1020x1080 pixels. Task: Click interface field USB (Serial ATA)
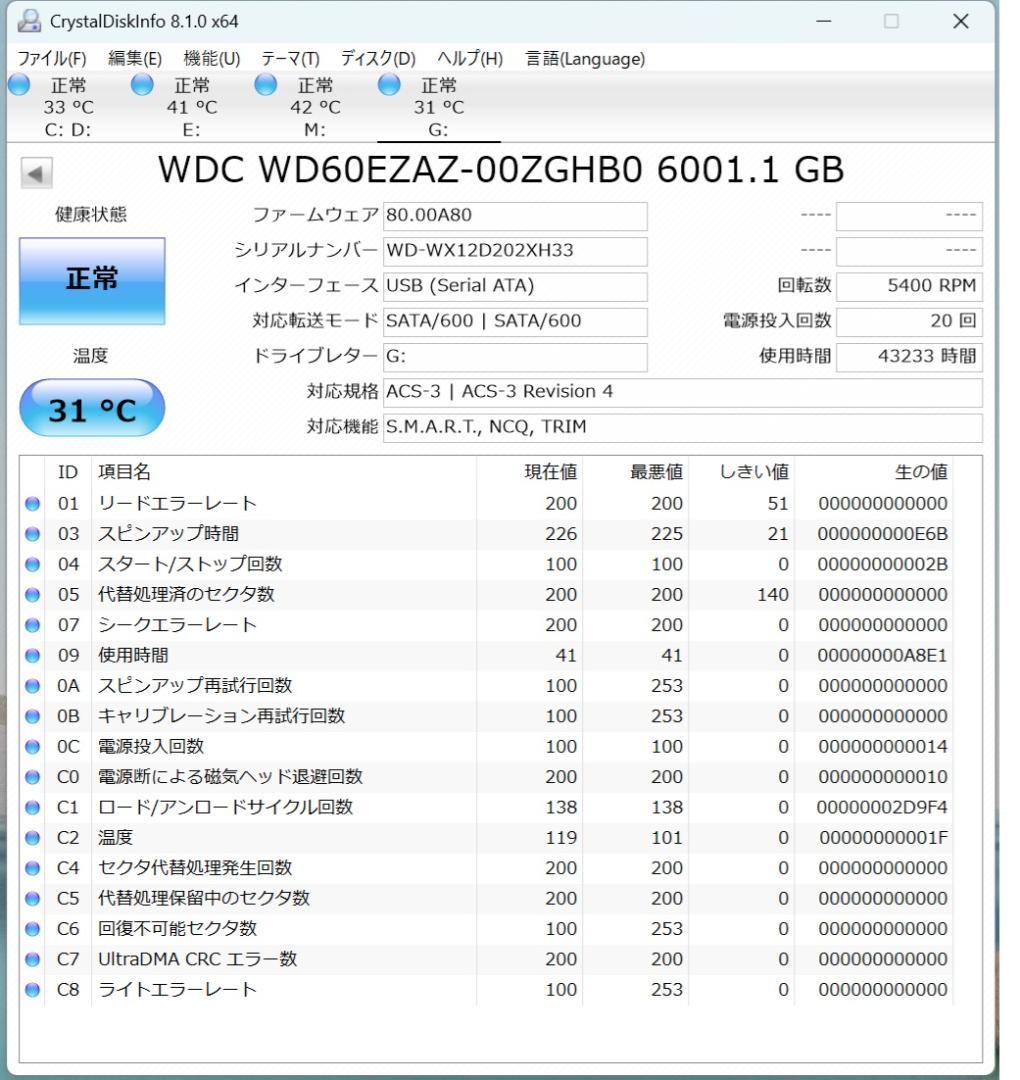[x=515, y=286]
